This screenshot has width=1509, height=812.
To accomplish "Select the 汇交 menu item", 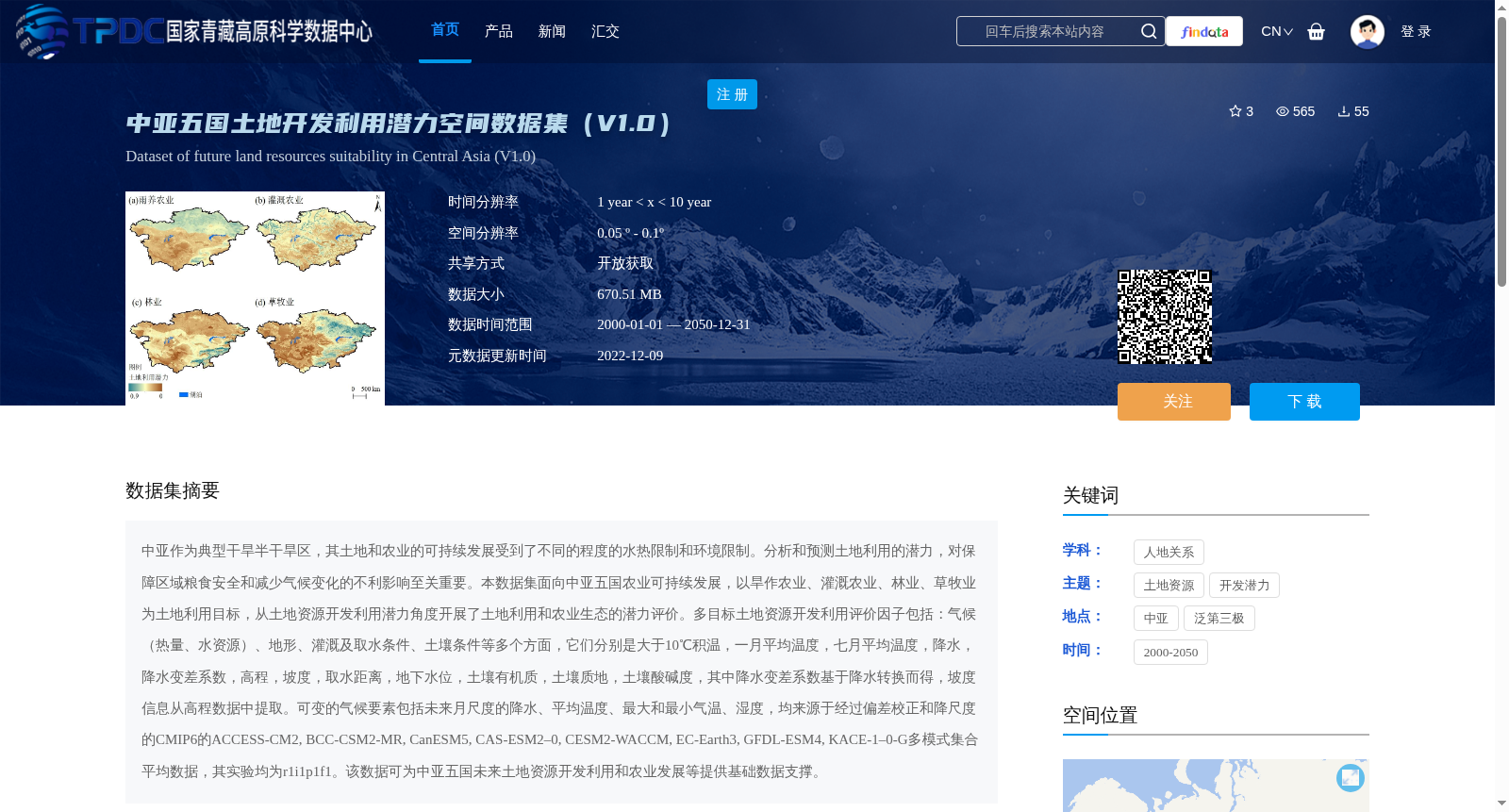I will [605, 31].
